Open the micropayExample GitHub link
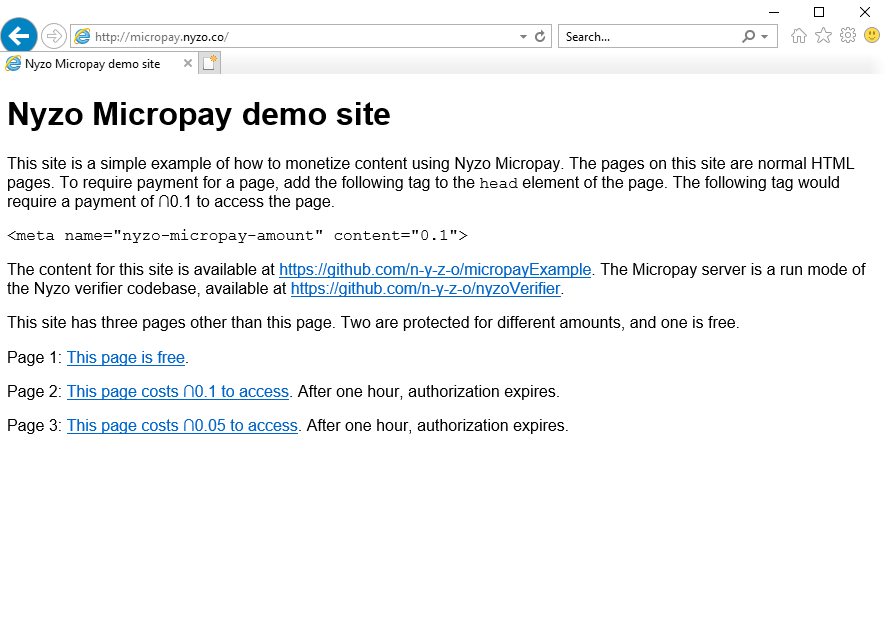The width and height of the screenshot is (887, 628). [435, 269]
